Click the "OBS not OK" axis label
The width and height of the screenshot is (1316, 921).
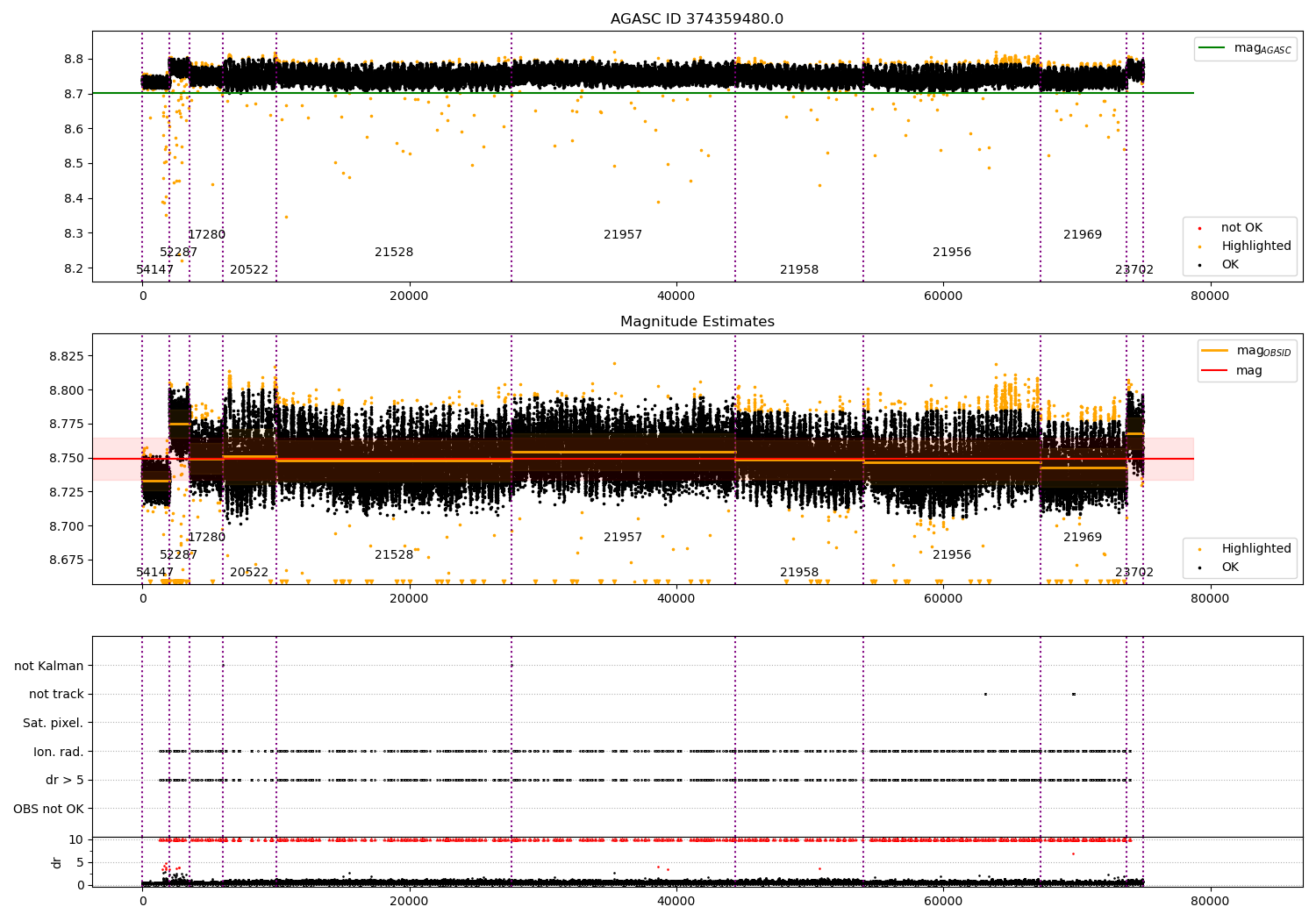coord(48,810)
